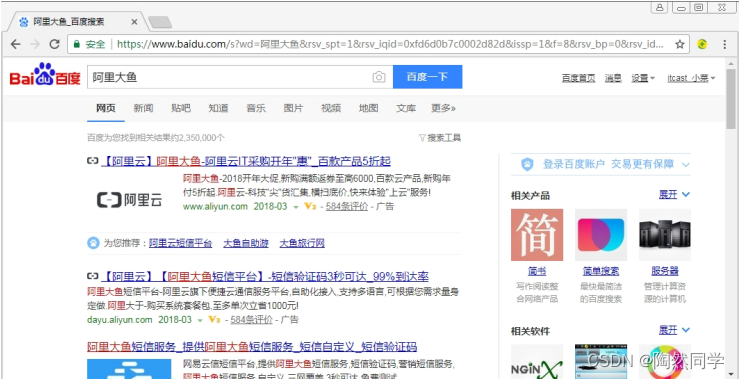Viewport: 740px width, 379px height.
Task: Click the thumbnail of the third search result
Action: pos(129,369)
